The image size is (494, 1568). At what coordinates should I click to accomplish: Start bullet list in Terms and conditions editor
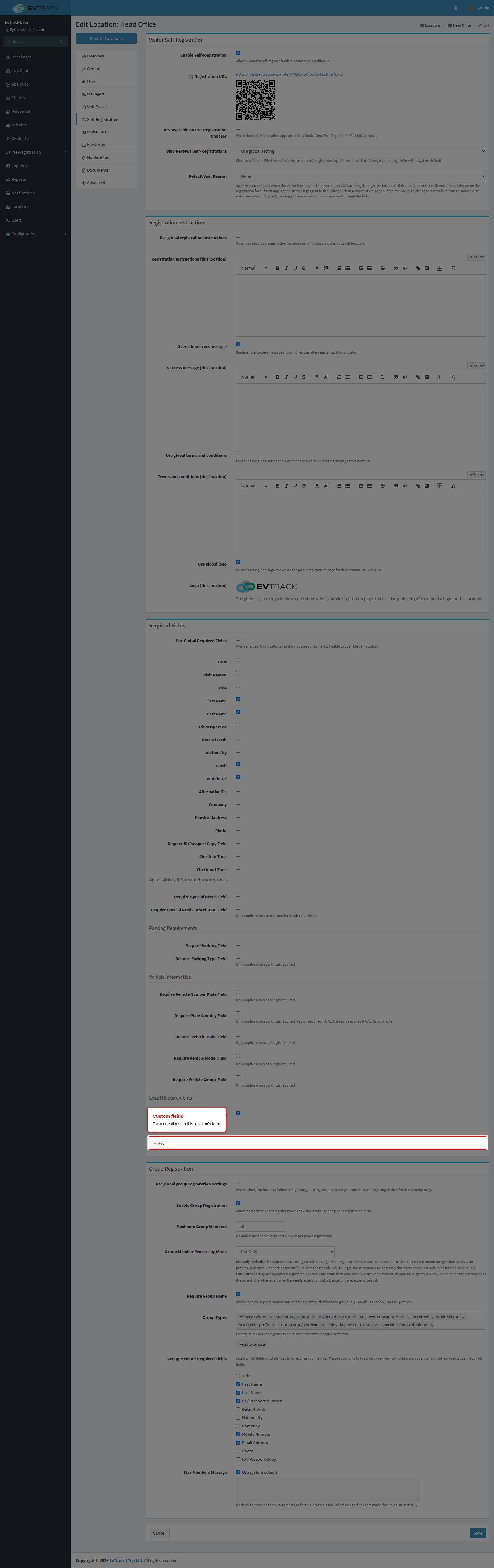(348, 486)
